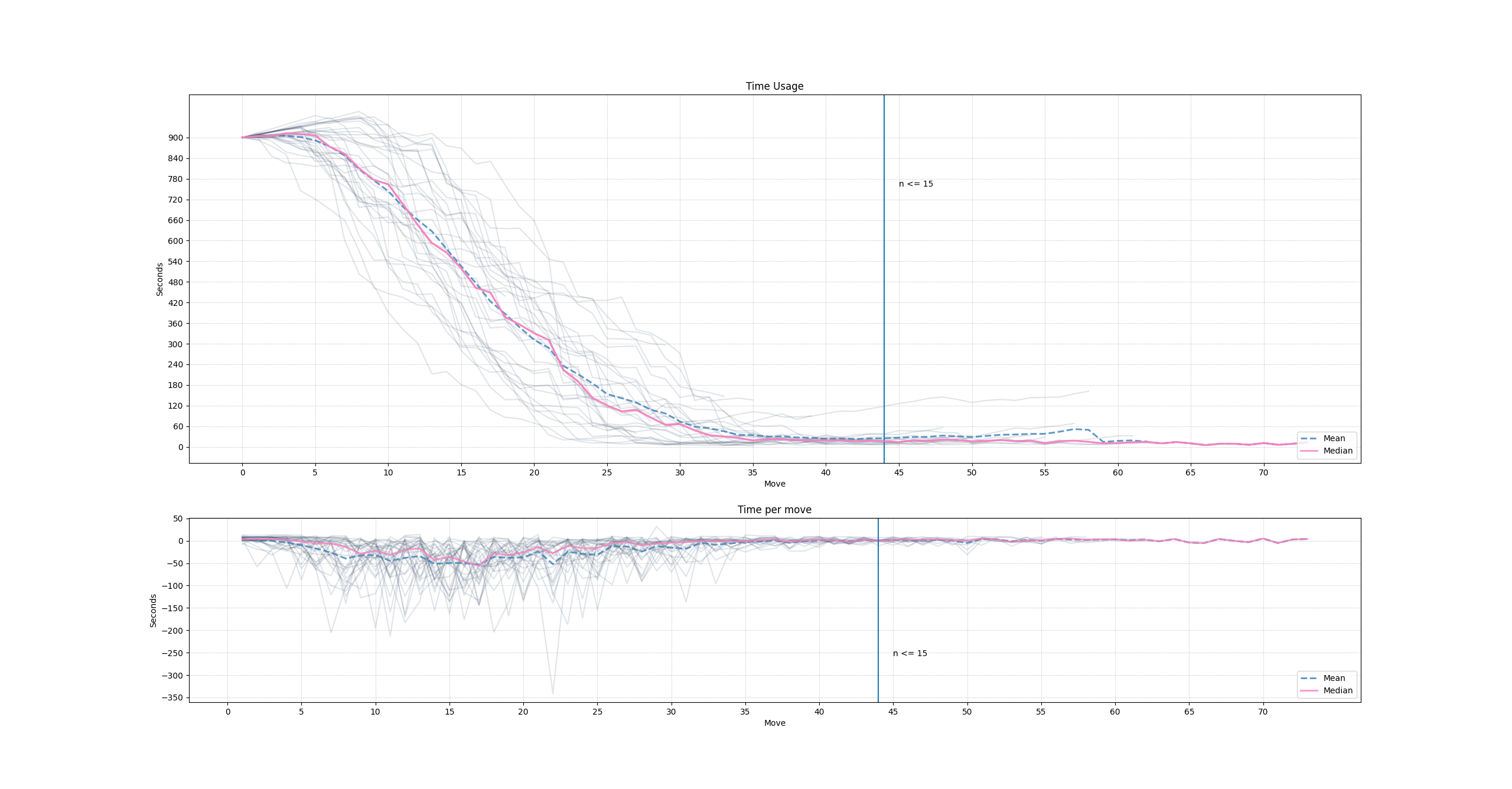Click the "−50" y-axis tick label
The height and width of the screenshot is (789, 1512).
click(175, 563)
